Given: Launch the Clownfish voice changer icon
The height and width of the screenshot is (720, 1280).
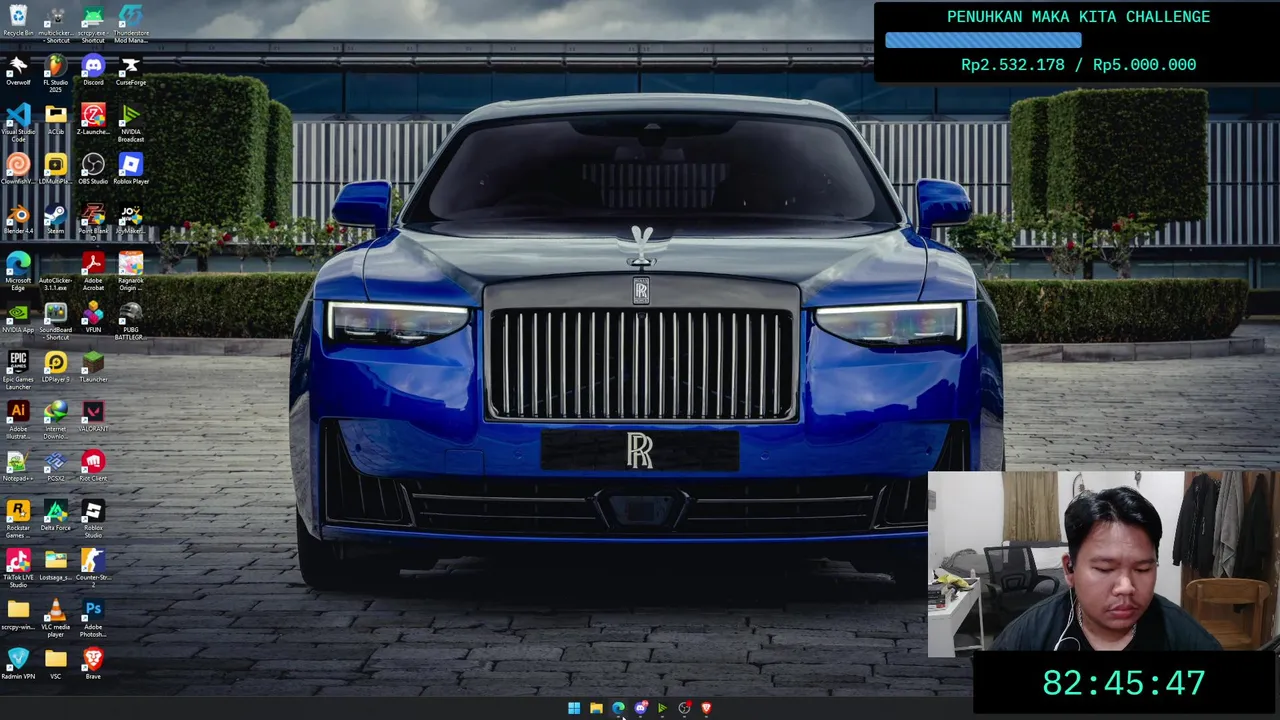Looking at the screenshot, I should 18,169.
